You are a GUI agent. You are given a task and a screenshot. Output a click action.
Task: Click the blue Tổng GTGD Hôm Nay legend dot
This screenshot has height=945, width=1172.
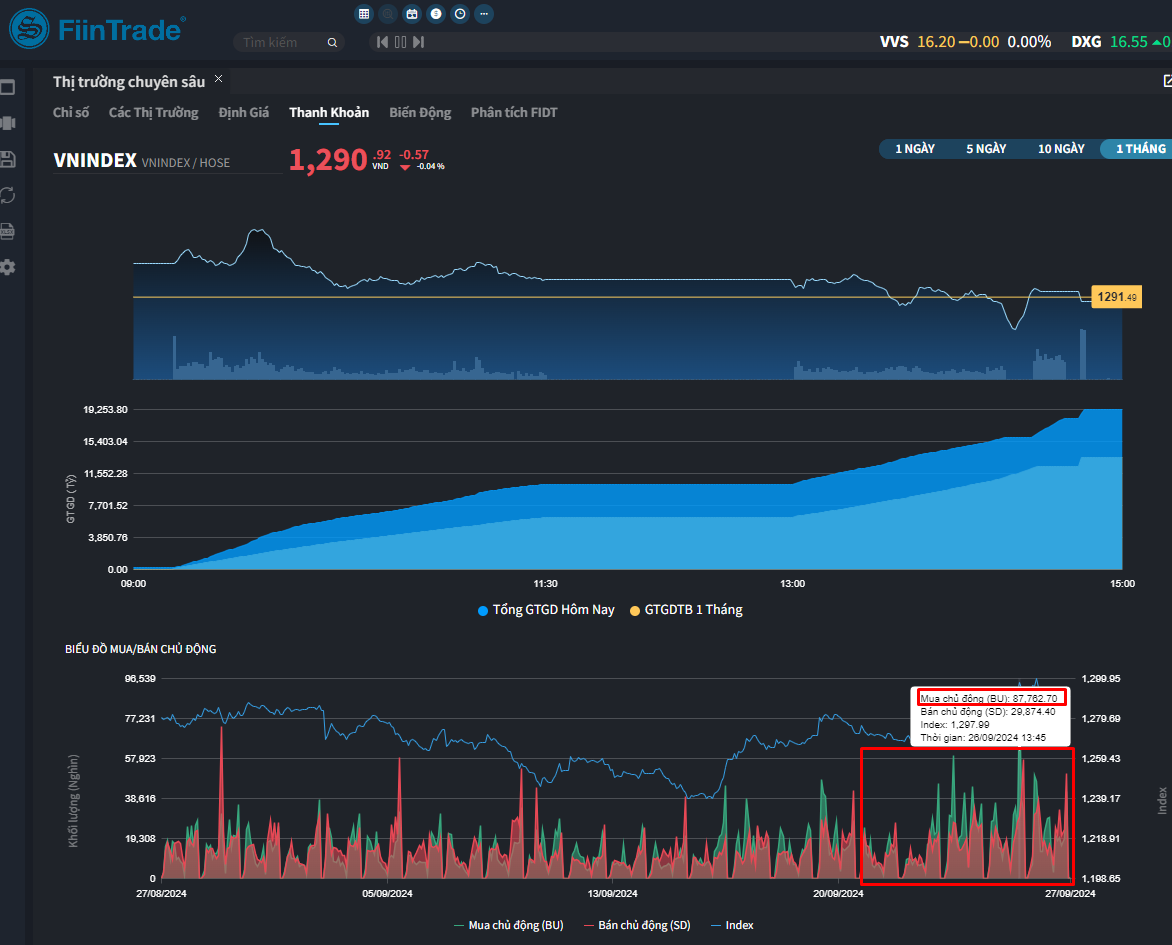(483, 611)
